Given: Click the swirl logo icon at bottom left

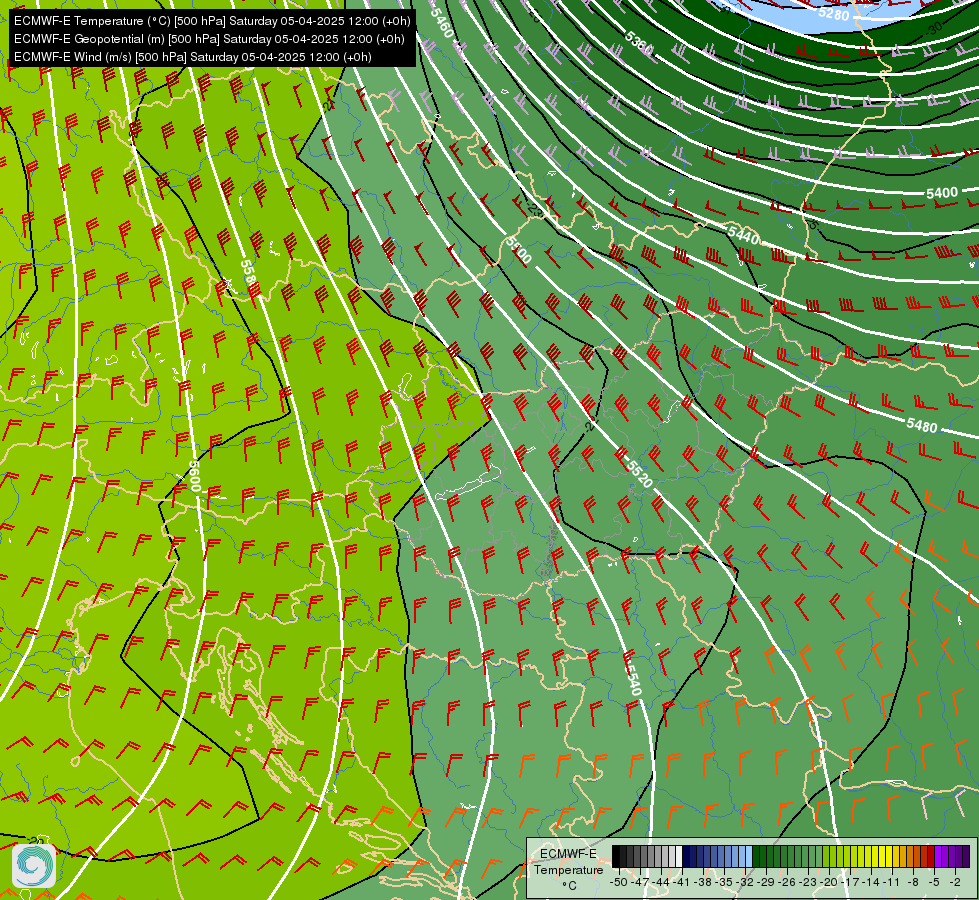Looking at the screenshot, I should [x=34, y=866].
